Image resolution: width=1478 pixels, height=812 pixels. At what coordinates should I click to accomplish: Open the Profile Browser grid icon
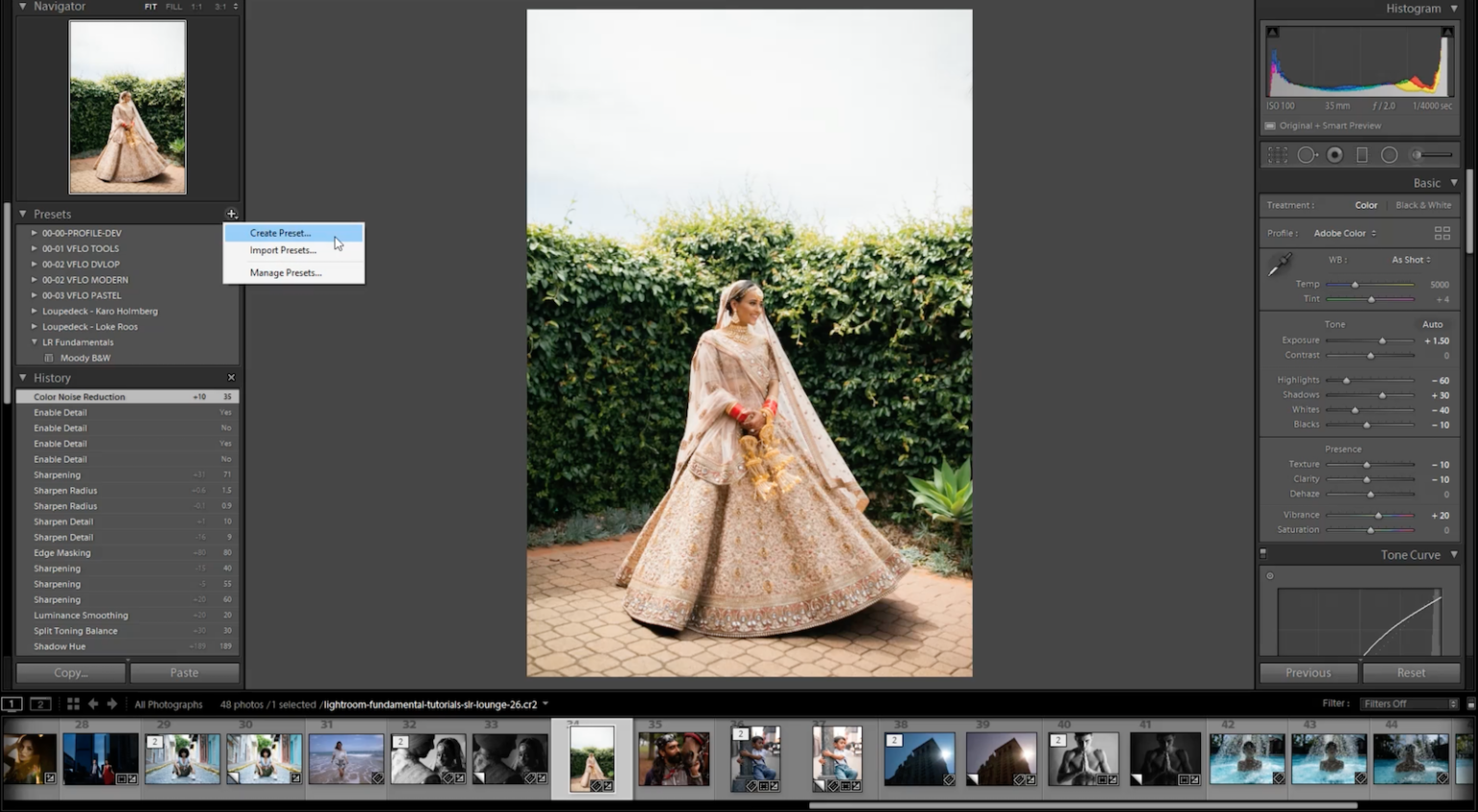click(1442, 233)
